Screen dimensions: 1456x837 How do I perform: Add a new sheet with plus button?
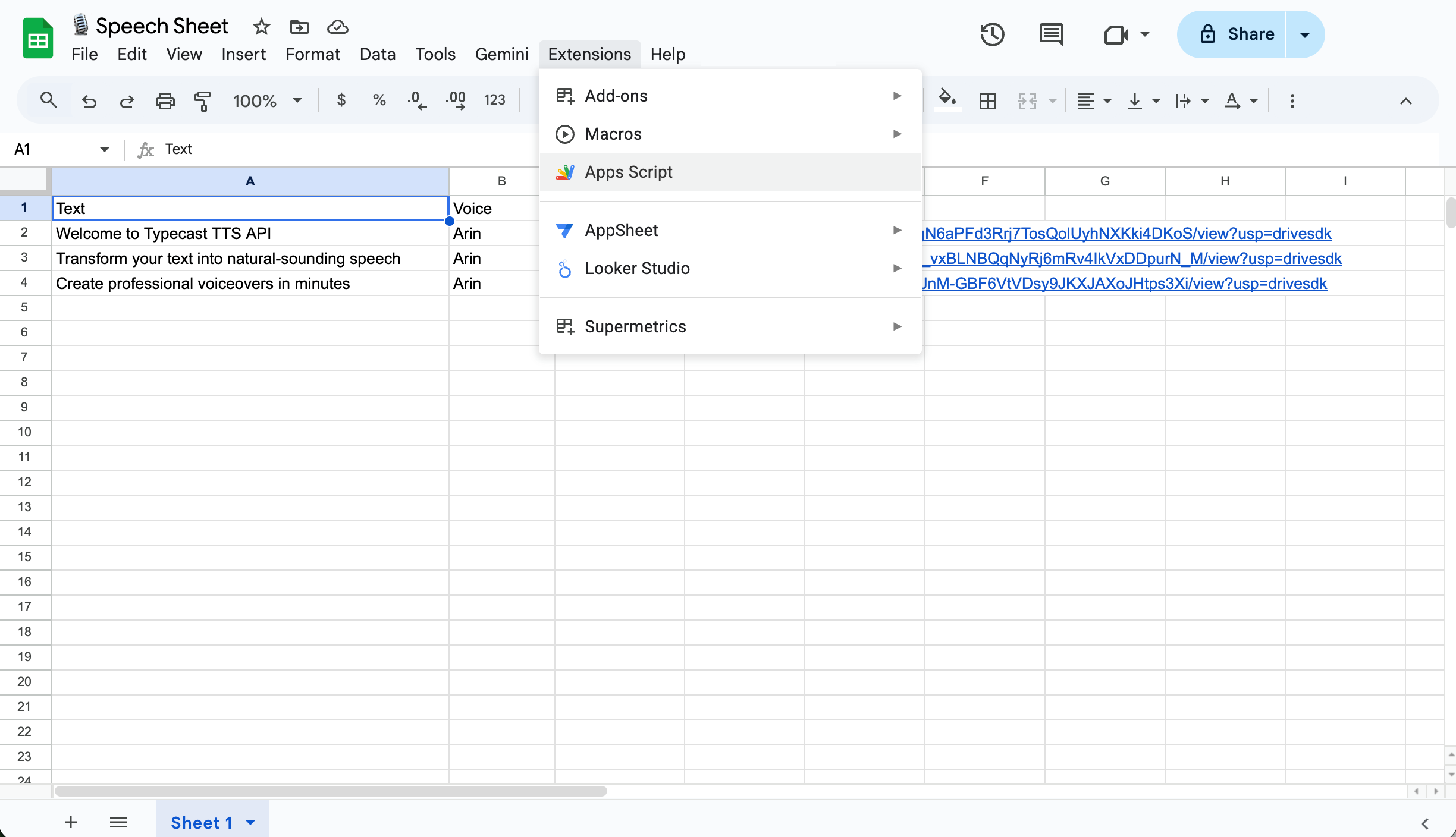[70, 823]
